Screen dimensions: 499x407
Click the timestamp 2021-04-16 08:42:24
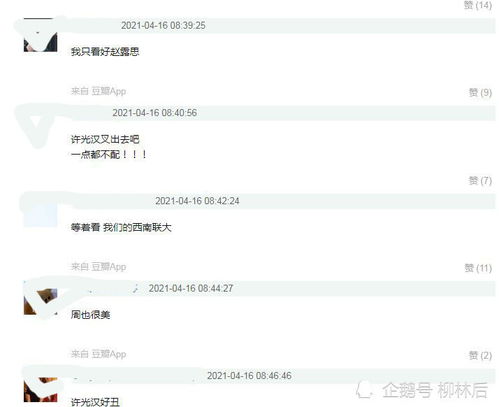tap(197, 201)
